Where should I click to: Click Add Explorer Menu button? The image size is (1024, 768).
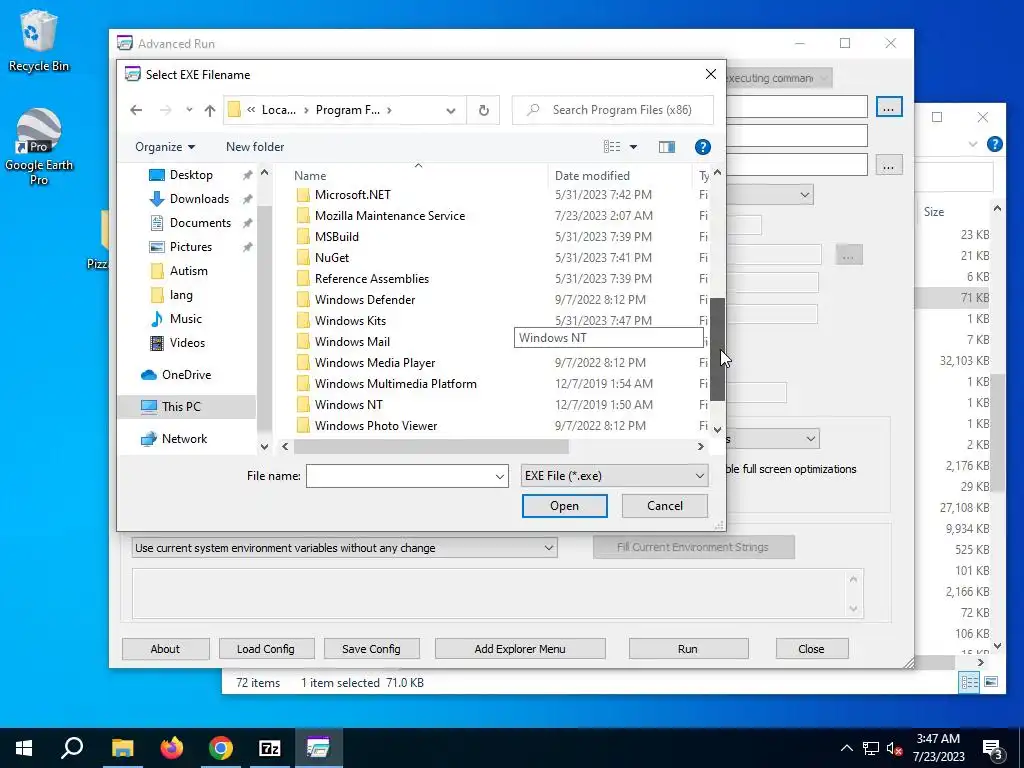click(x=520, y=649)
